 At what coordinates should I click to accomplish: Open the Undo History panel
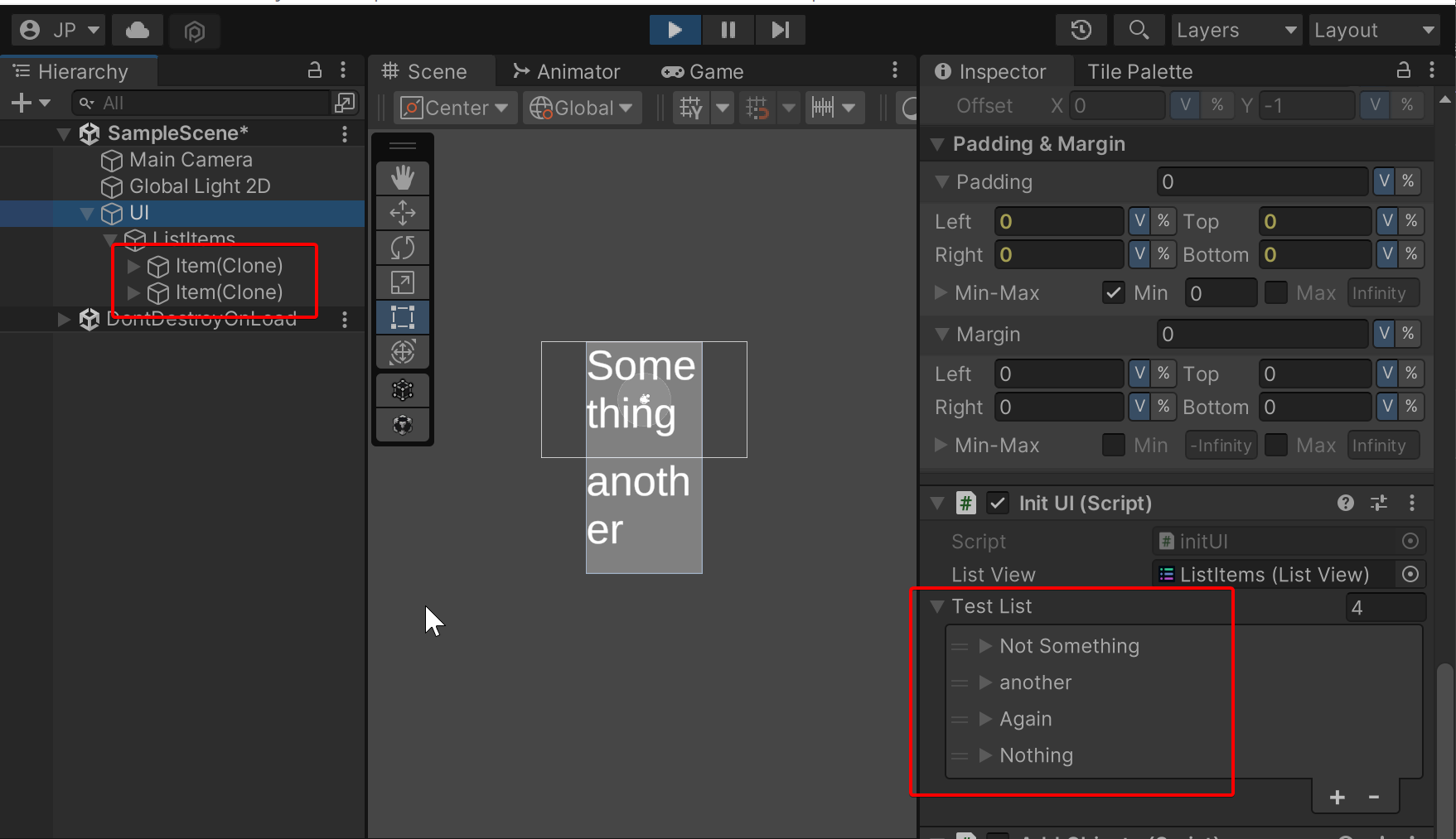point(1081,30)
